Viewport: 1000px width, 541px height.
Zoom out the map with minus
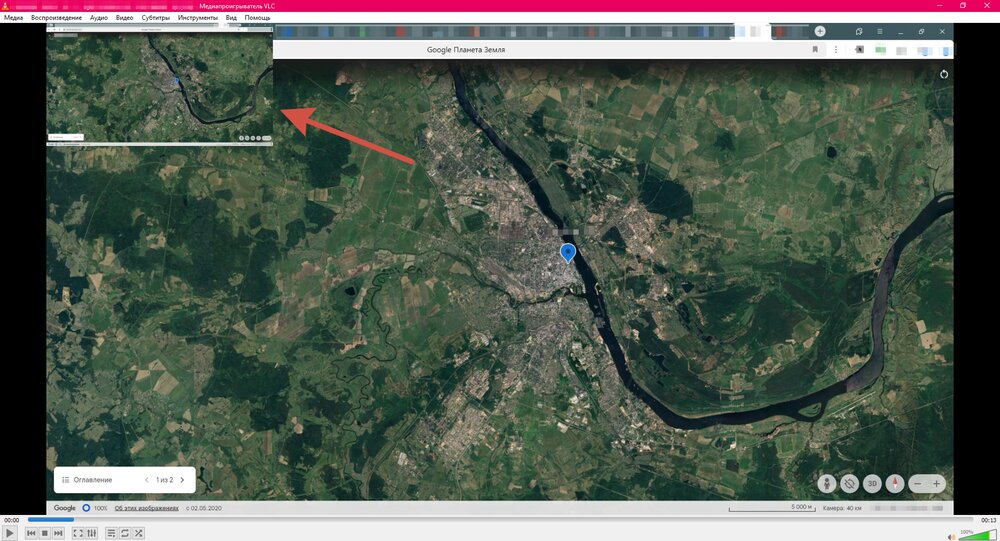(x=918, y=484)
